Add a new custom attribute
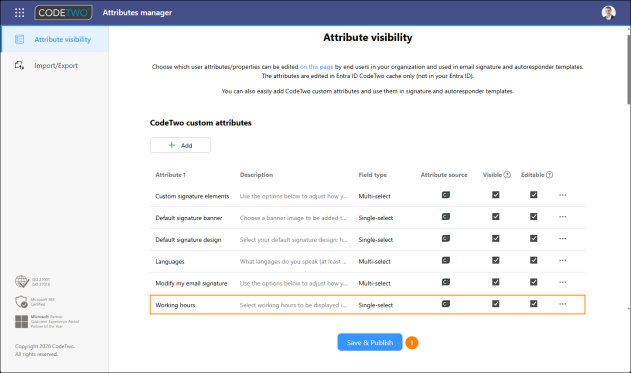 click(180, 145)
